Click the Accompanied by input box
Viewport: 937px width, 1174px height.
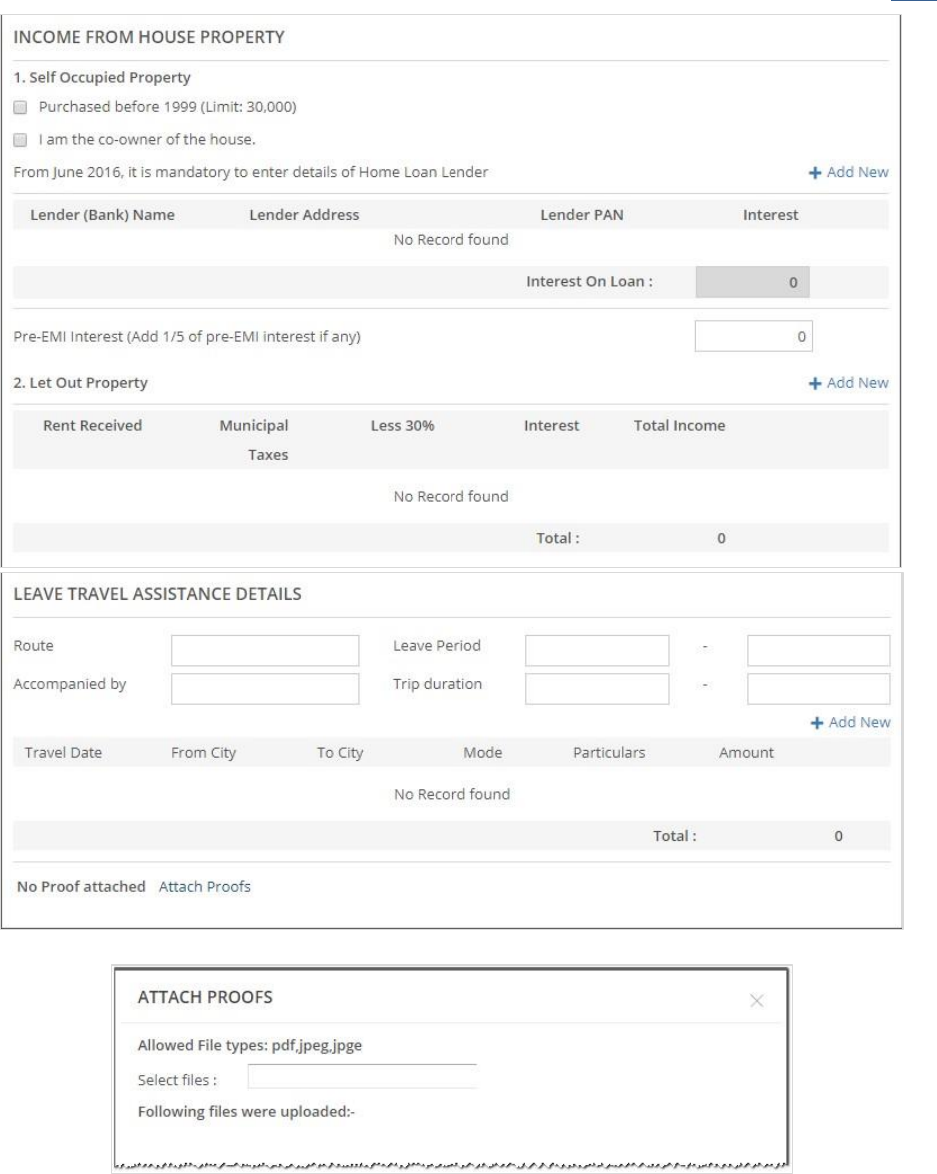(265, 688)
